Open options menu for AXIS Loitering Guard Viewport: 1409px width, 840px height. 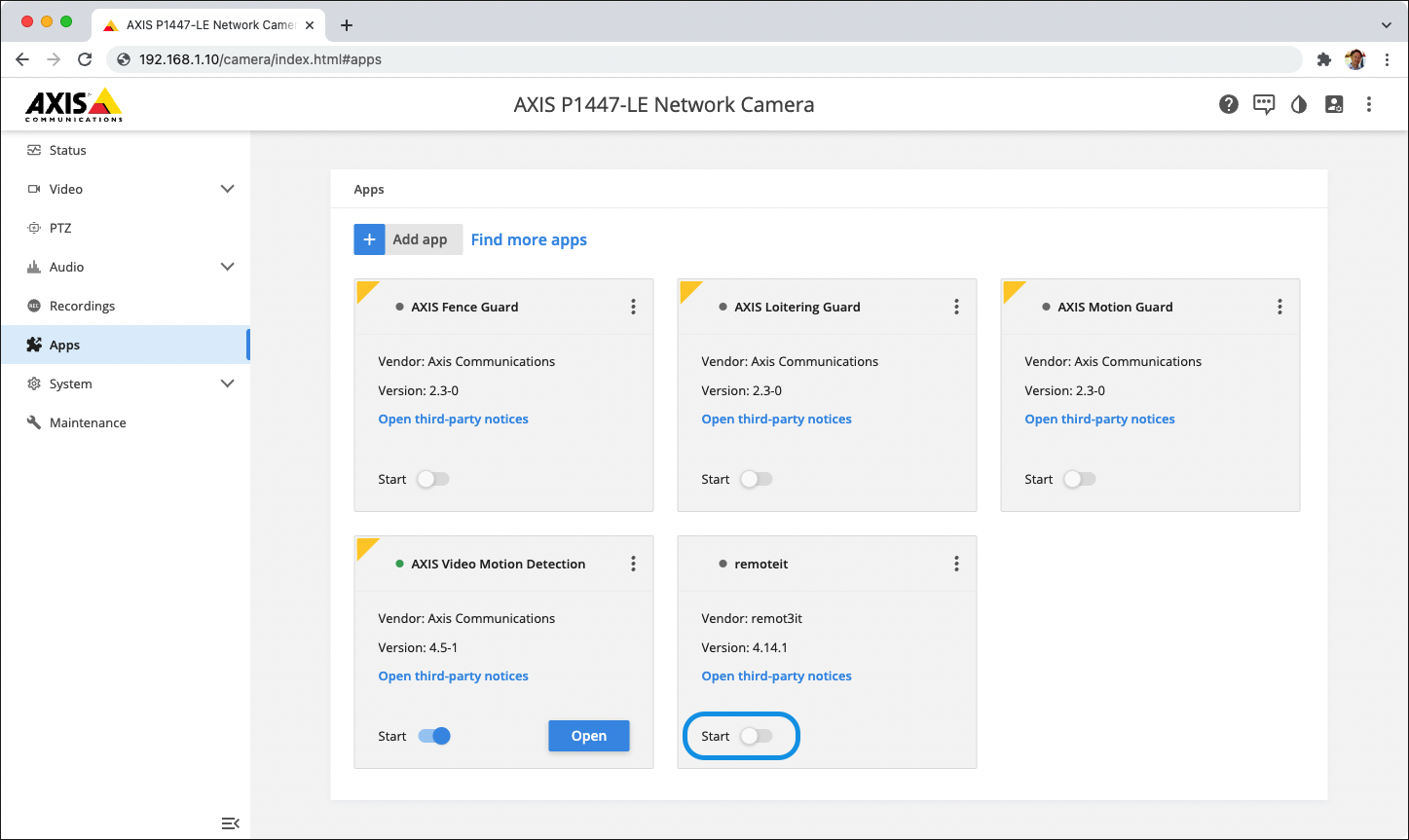(x=956, y=307)
